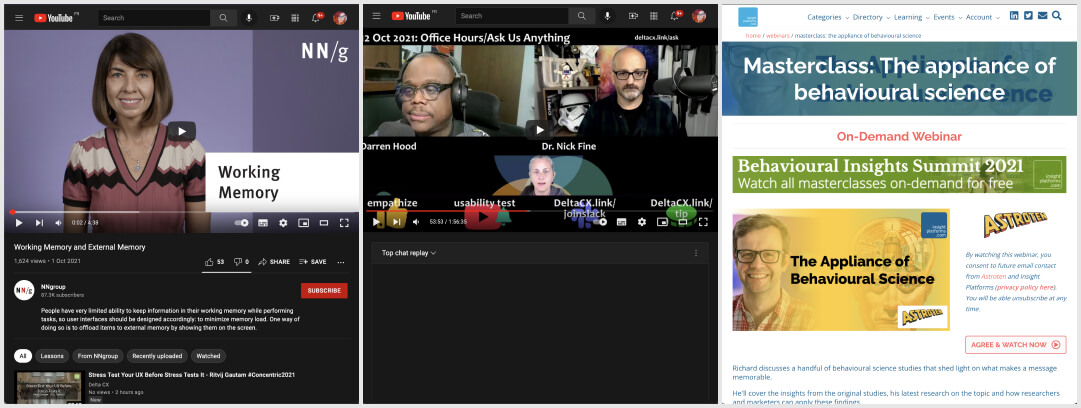Open LinkedIn icon on Insight Platforms header
Viewport: 1081px width, 408px height.
pyautogui.click(x=1014, y=16)
